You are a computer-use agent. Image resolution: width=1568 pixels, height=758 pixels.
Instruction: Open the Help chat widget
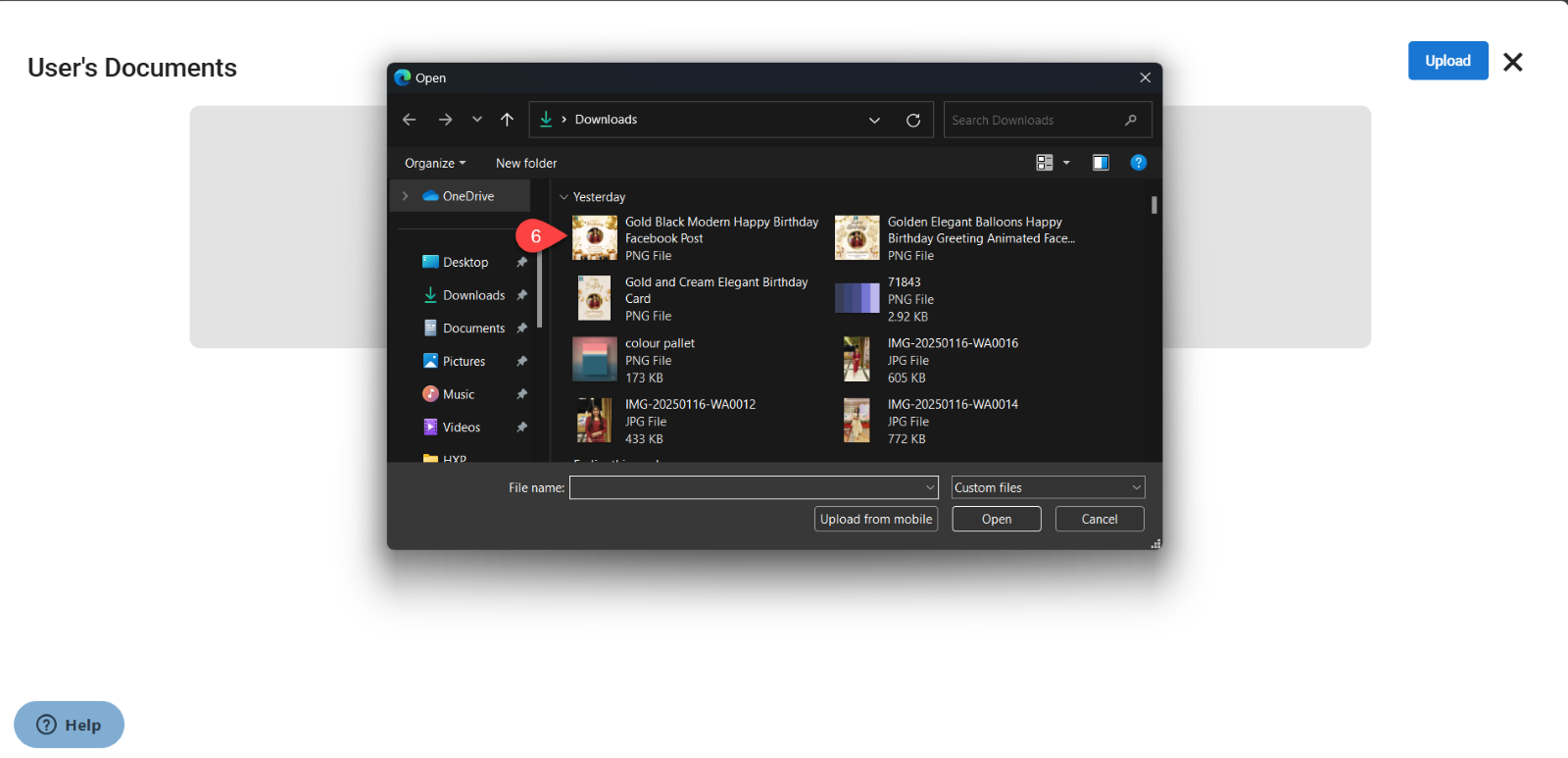coord(70,725)
